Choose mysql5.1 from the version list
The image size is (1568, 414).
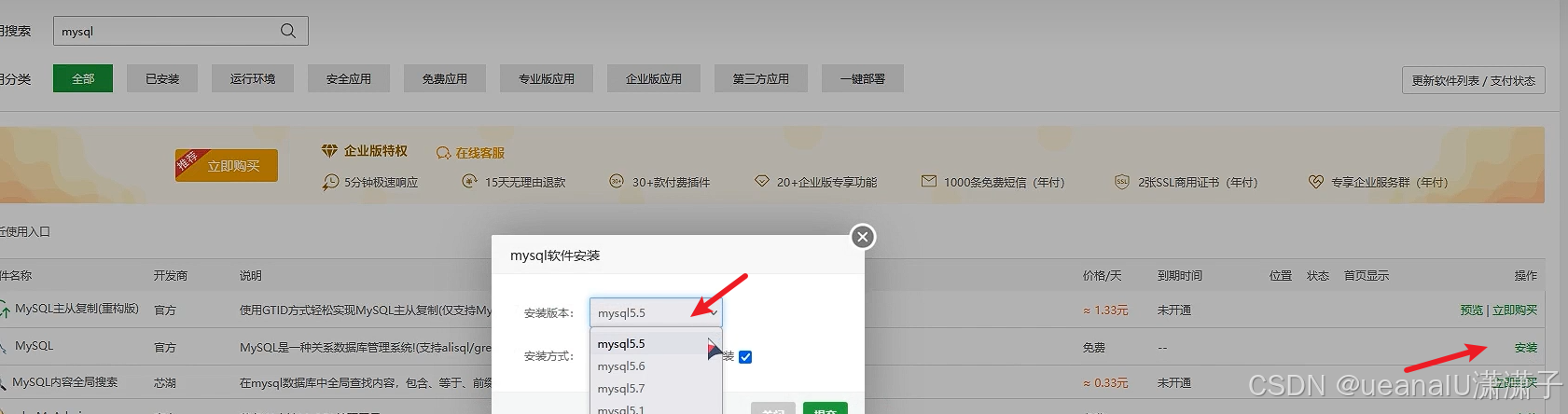coord(656,407)
